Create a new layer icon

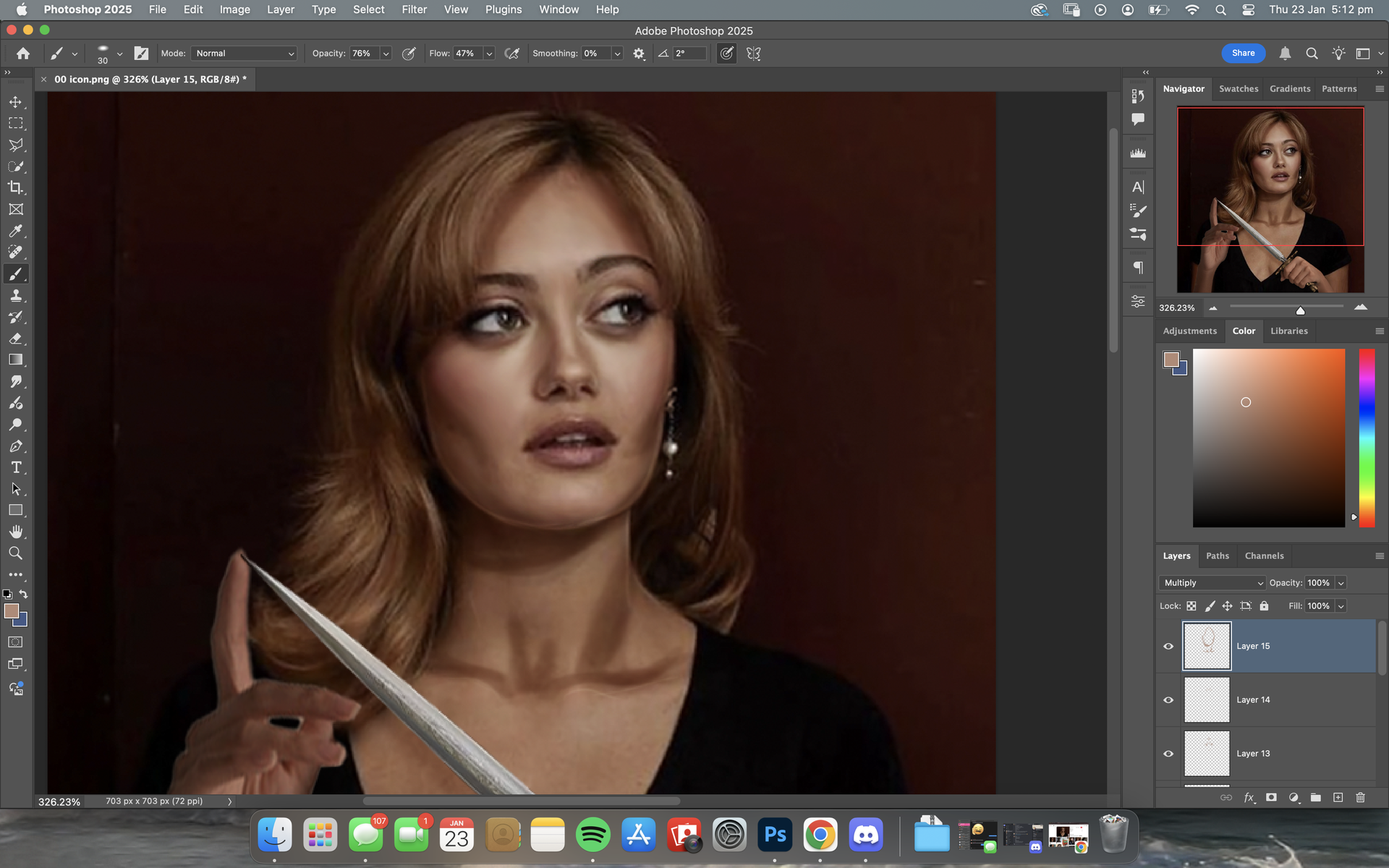pyautogui.click(x=1338, y=797)
